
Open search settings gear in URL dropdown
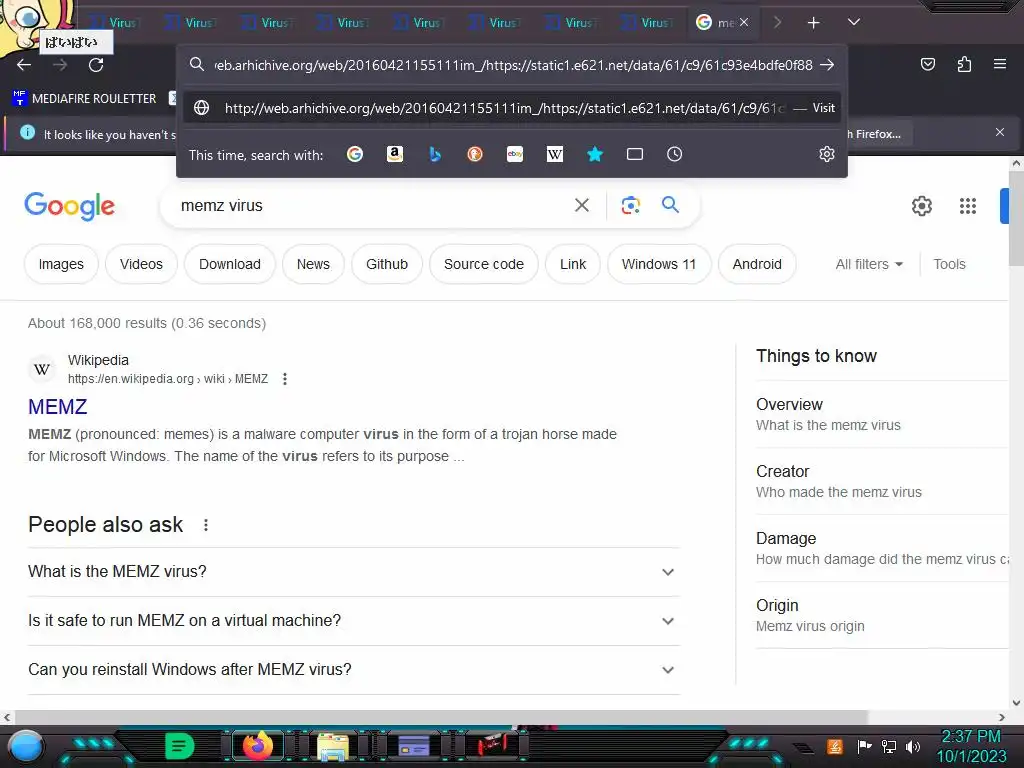pos(827,154)
